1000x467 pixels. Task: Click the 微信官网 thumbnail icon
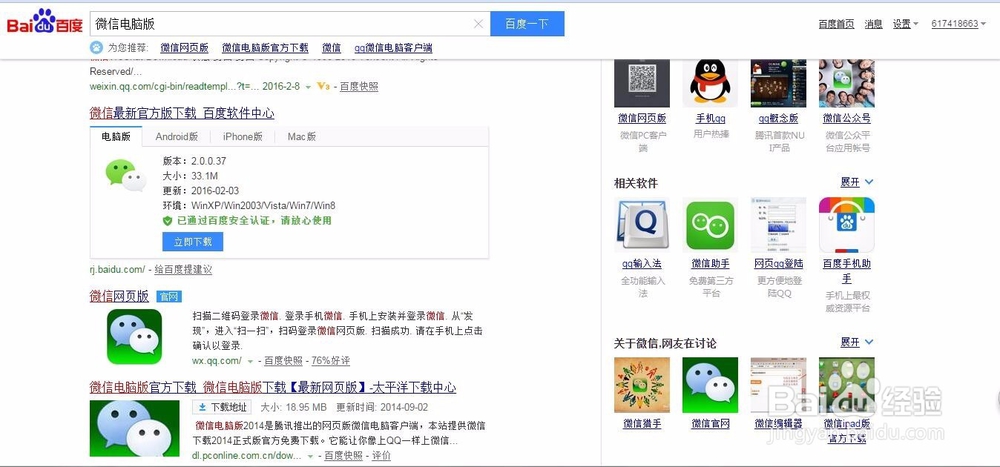click(710, 385)
